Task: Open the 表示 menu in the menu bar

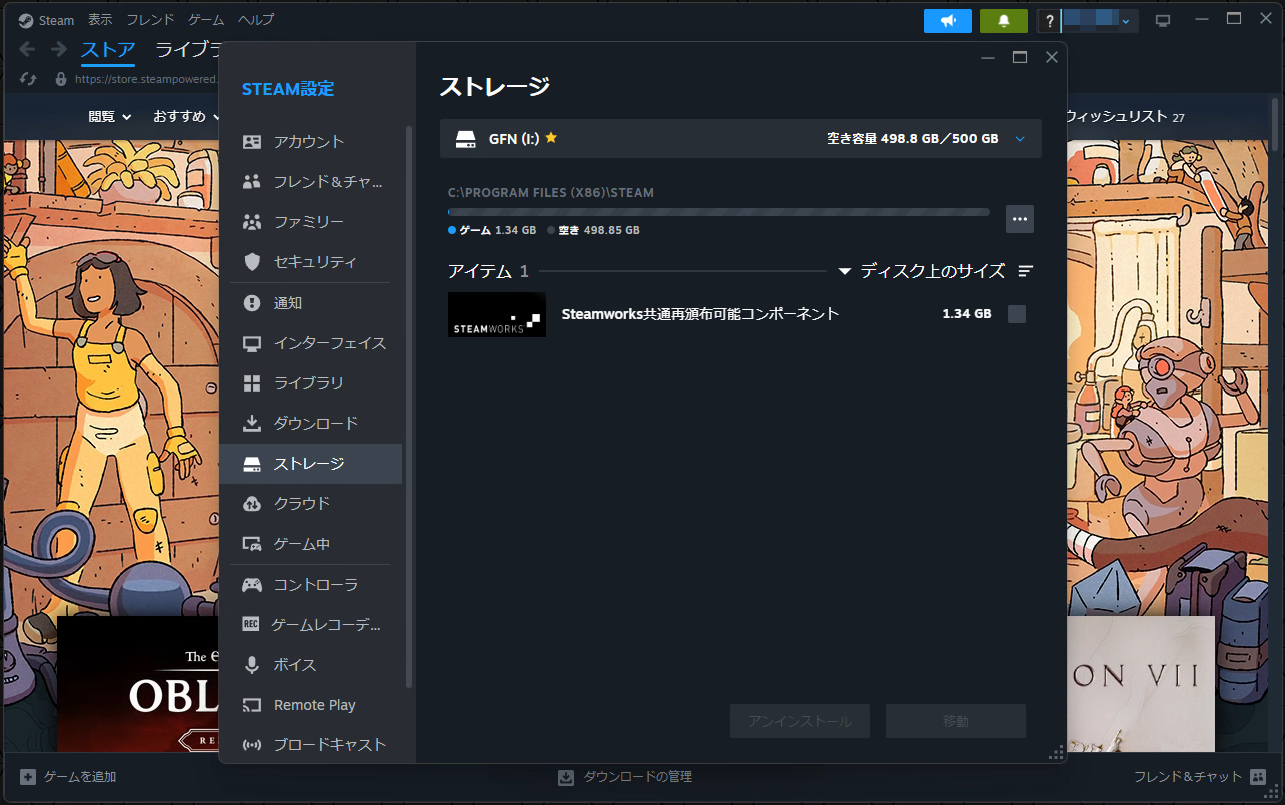Action: coord(99,19)
